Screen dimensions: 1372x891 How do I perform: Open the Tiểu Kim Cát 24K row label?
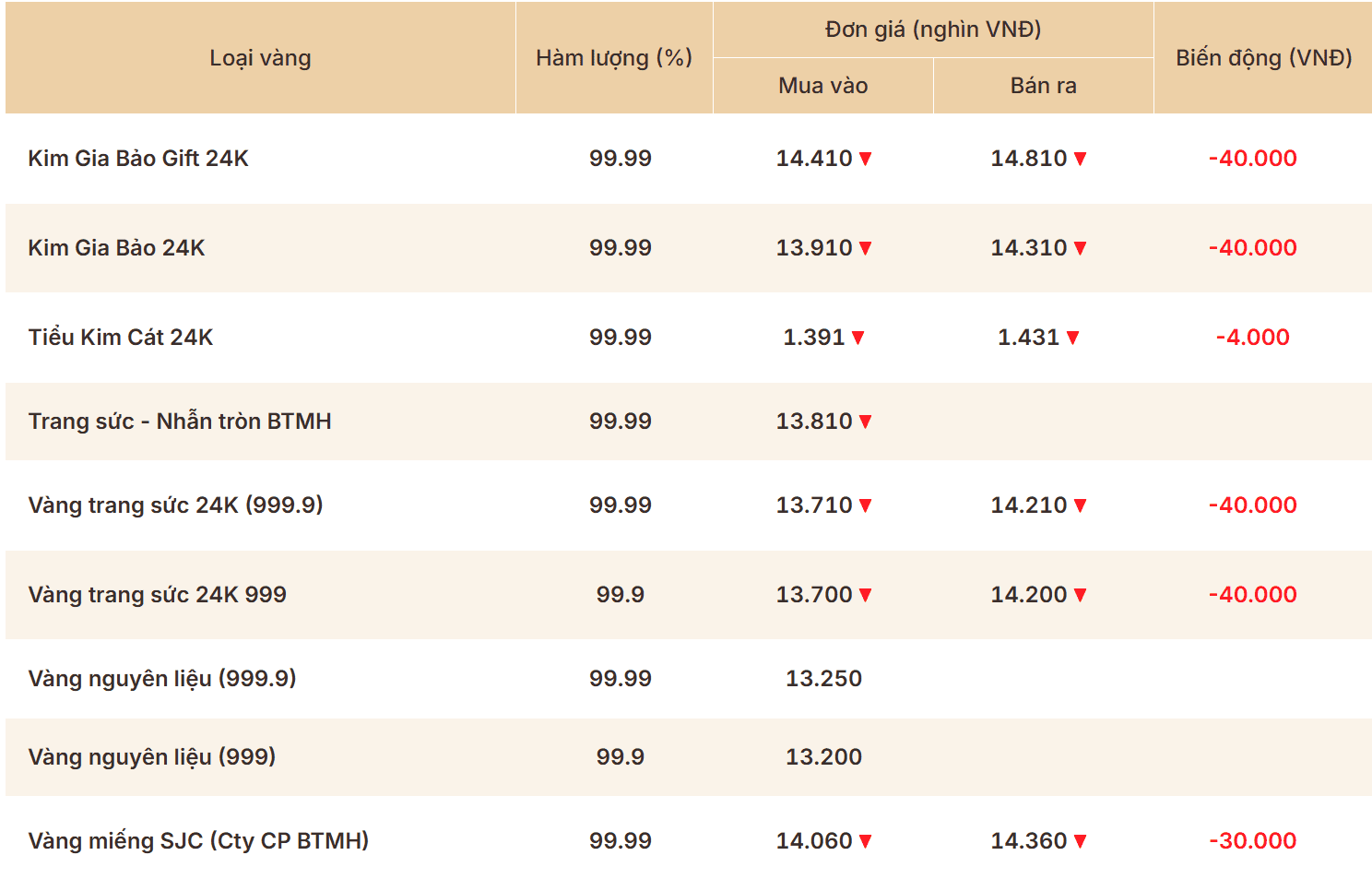point(121,338)
